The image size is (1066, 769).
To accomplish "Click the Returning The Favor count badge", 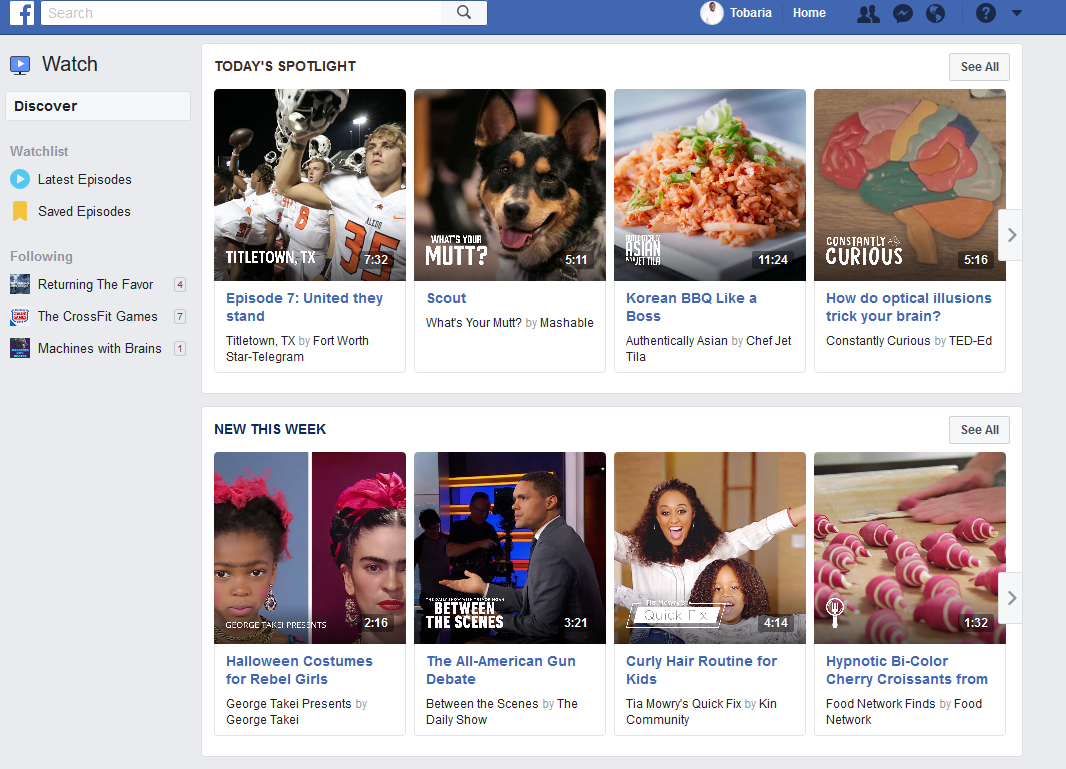I will click(x=179, y=285).
